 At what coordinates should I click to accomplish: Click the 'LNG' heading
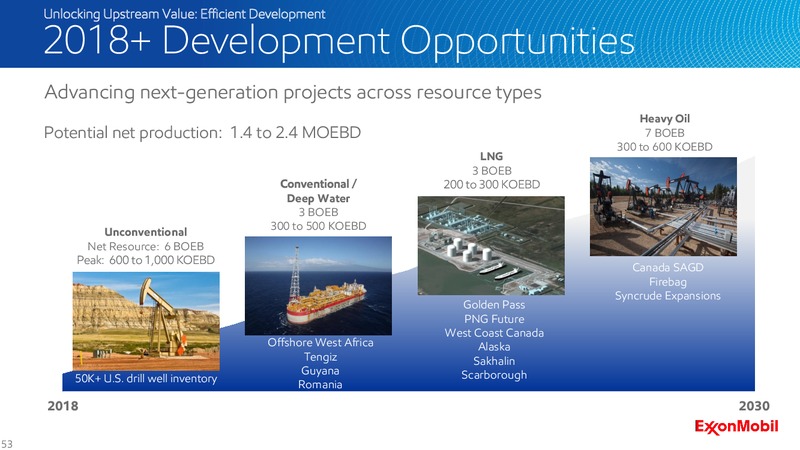coord(491,157)
